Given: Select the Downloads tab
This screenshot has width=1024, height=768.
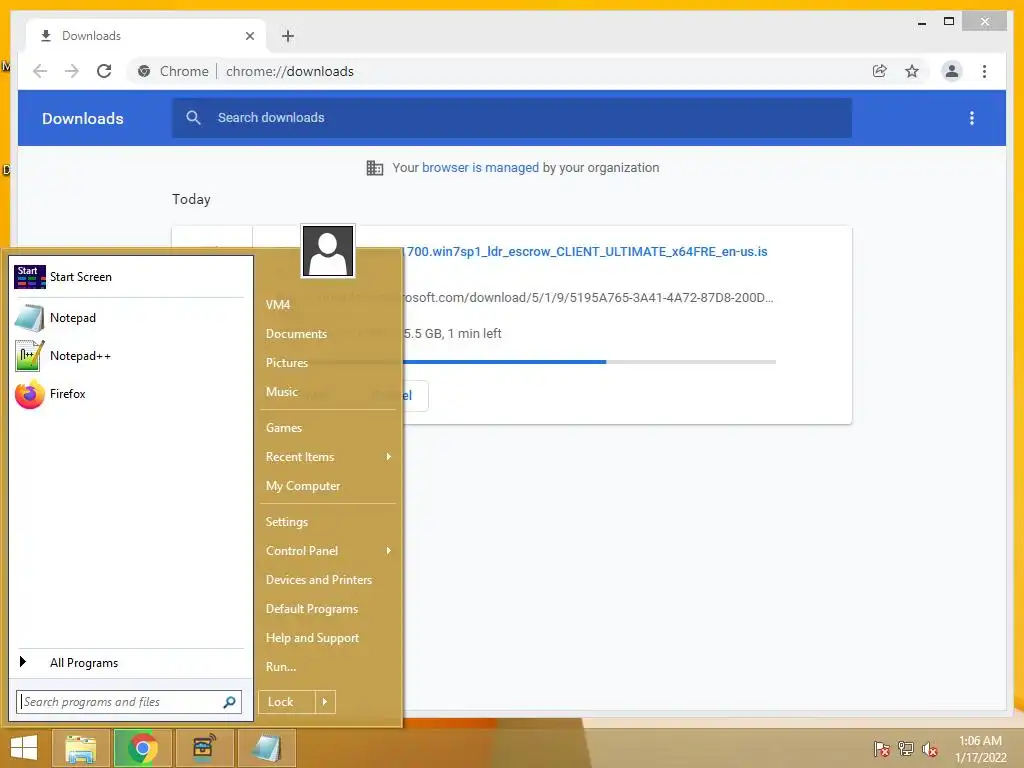Looking at the screenshot, I should [x=146, y=36].
